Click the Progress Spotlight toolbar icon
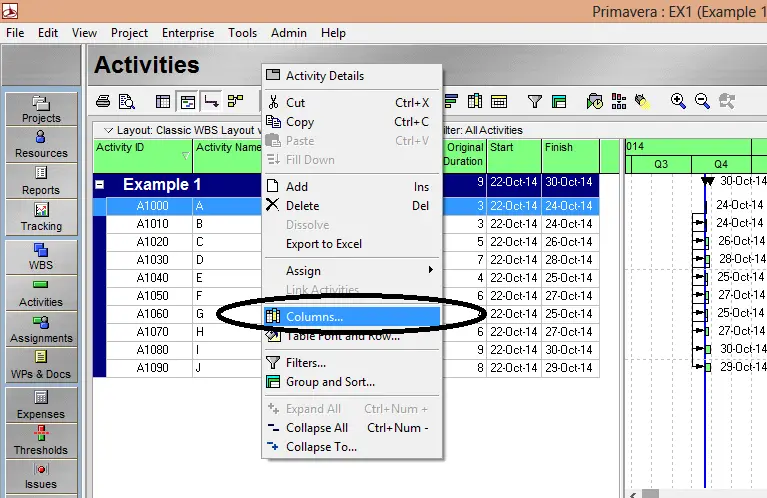The image size is (767, 498). point(642,101)
